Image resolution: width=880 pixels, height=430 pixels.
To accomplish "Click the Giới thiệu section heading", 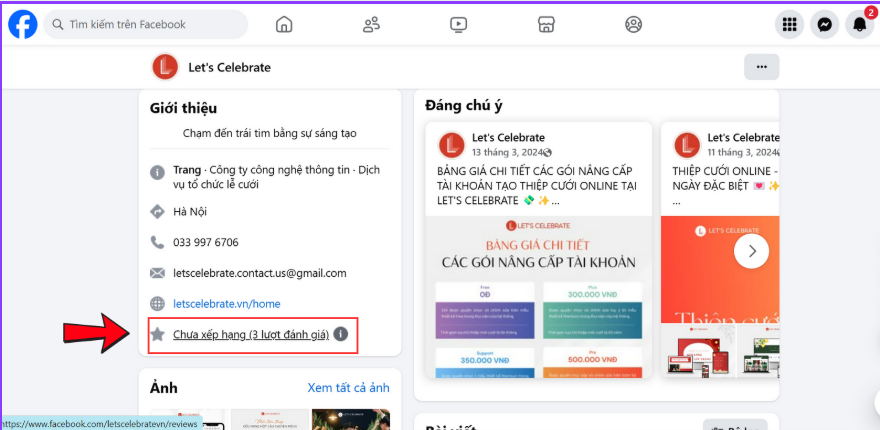I will (x=184, y=108).
